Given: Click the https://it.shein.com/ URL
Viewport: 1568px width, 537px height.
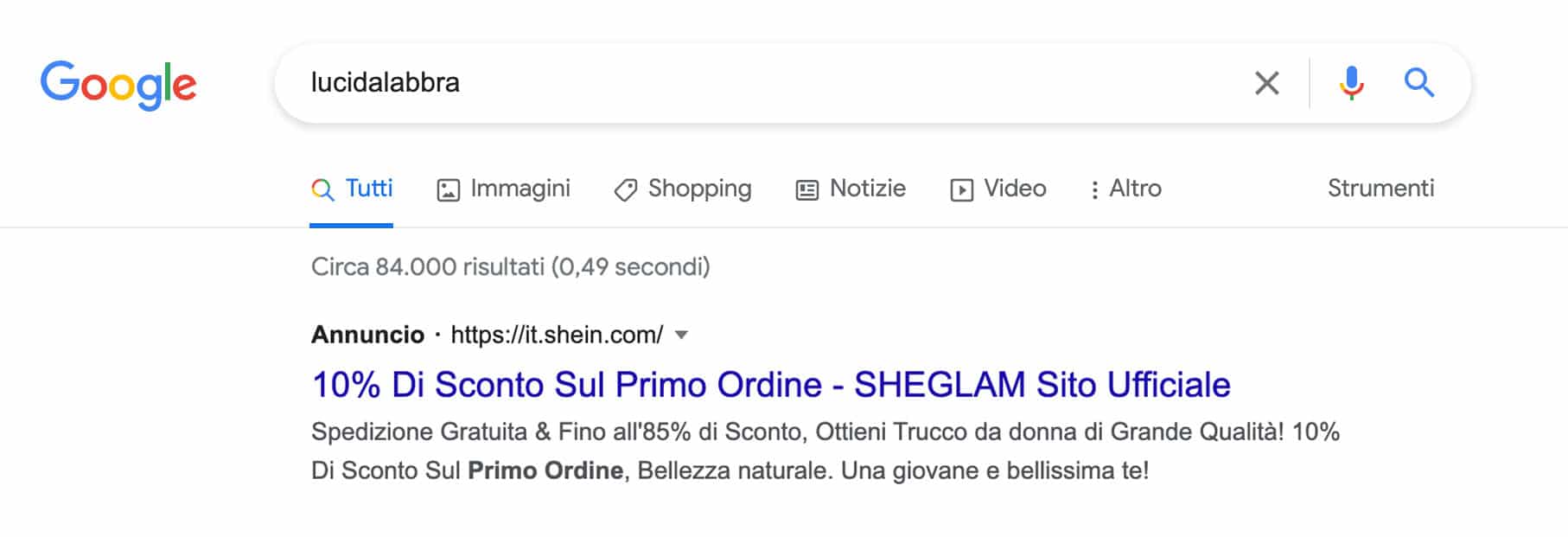Looking at the screenshot, I should click(x=558, y=335).
